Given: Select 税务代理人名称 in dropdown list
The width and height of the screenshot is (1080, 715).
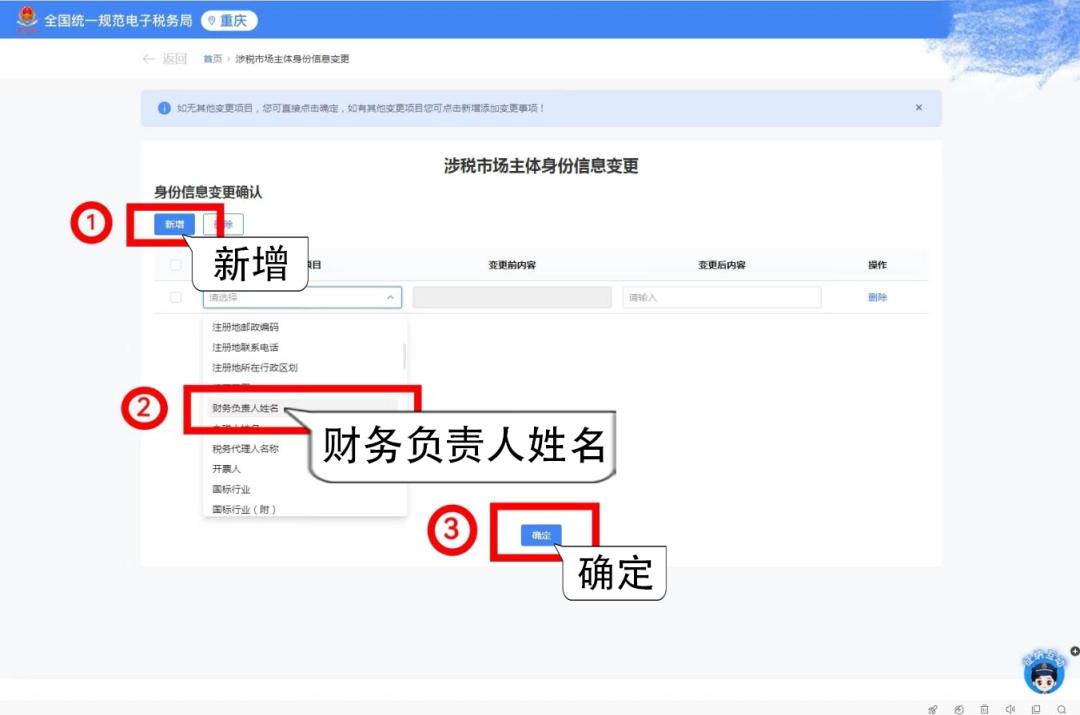Looking at the screenshot, I should (x=246, y=449).
